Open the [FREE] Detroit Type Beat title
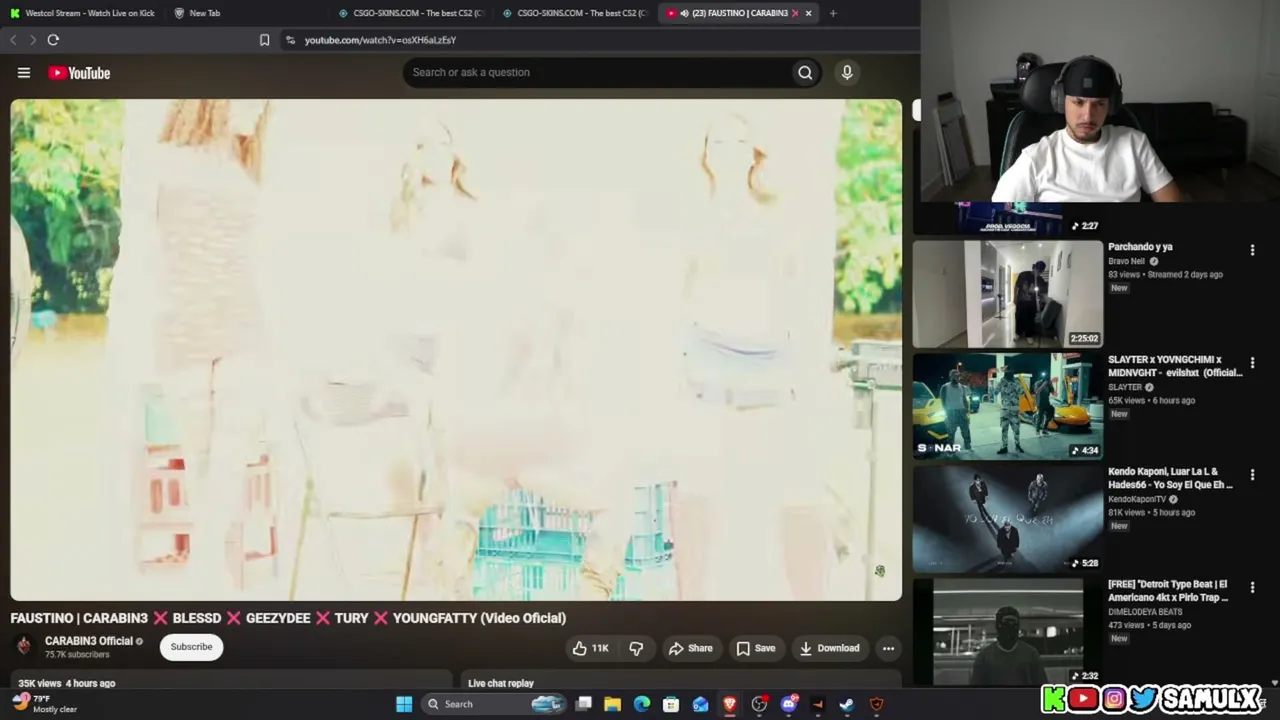Image resolution: width=1280 pixels, height=720 pixels. coord(1168,591)
